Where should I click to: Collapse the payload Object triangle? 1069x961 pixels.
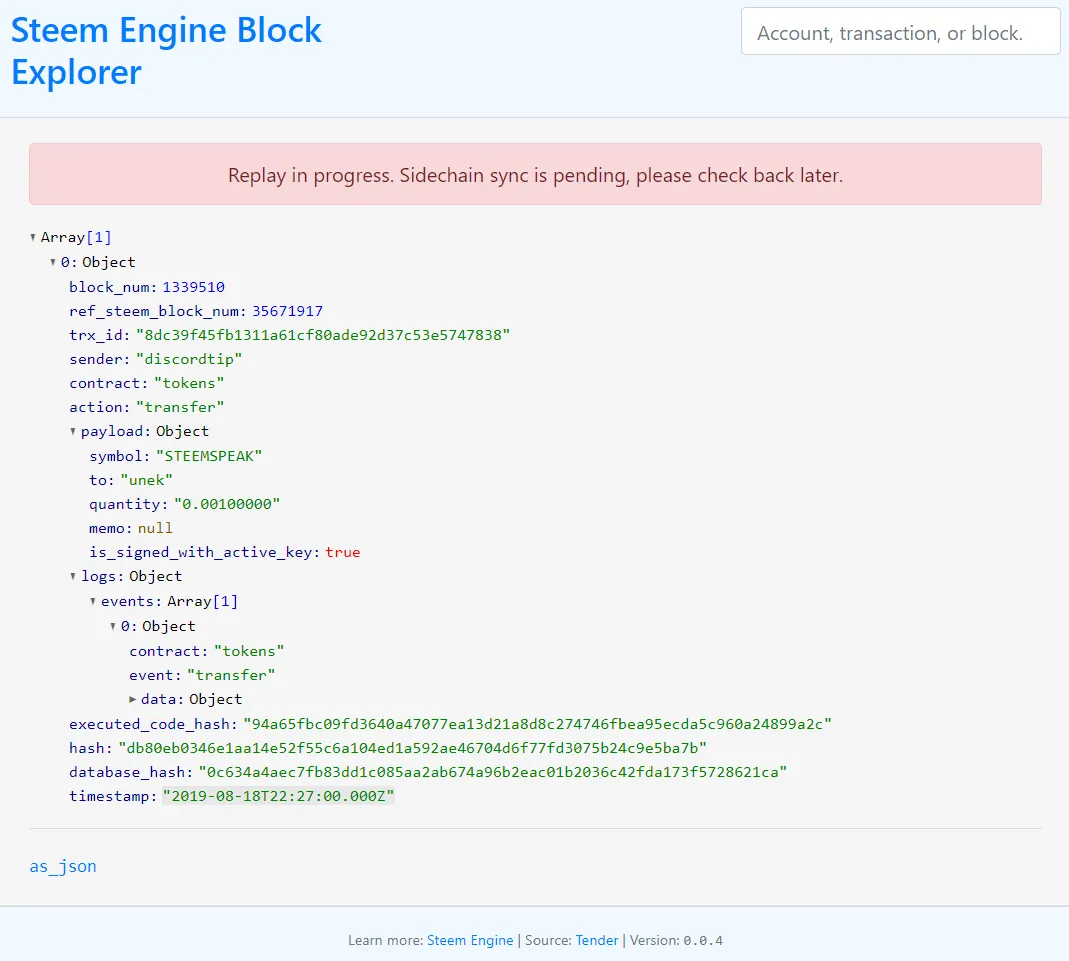(x=73, y=431)
